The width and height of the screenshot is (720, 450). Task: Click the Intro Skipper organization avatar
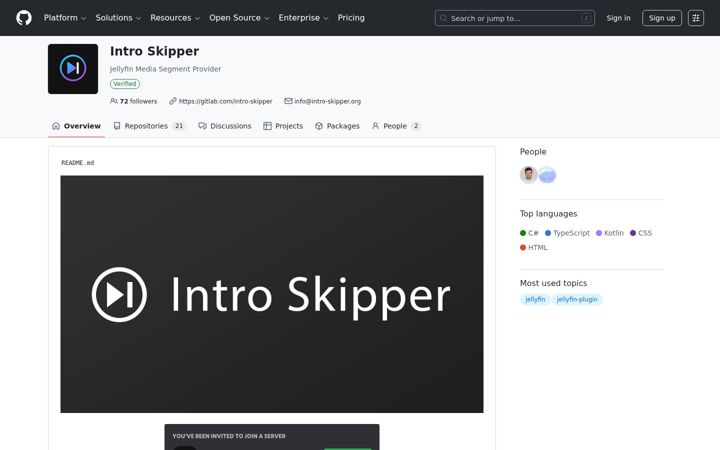point(73,69)
